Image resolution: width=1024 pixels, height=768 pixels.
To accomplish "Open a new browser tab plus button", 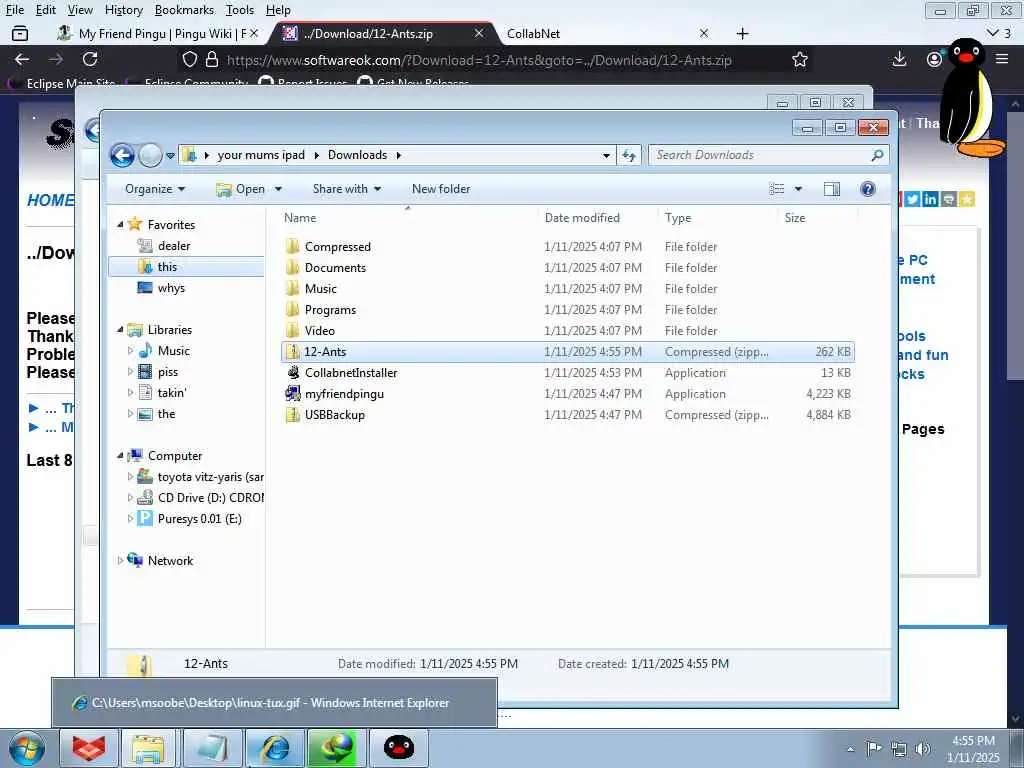I will tap(743, 33).
